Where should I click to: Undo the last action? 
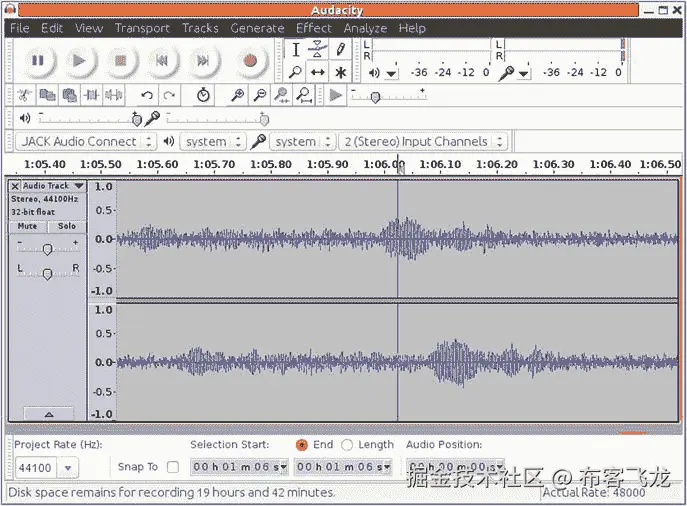coord(147,95)
